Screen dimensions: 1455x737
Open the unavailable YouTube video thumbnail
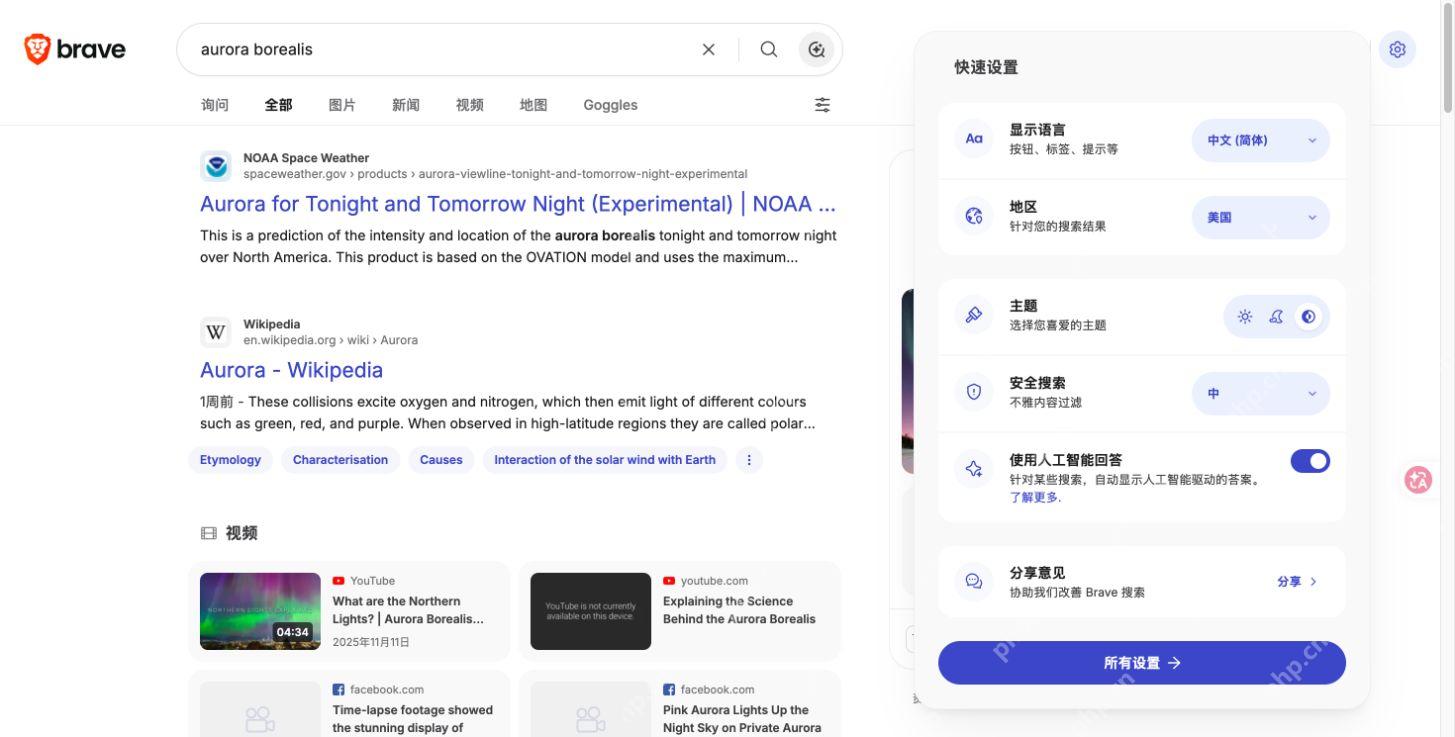pyautogui.click(x=590, y=611)
